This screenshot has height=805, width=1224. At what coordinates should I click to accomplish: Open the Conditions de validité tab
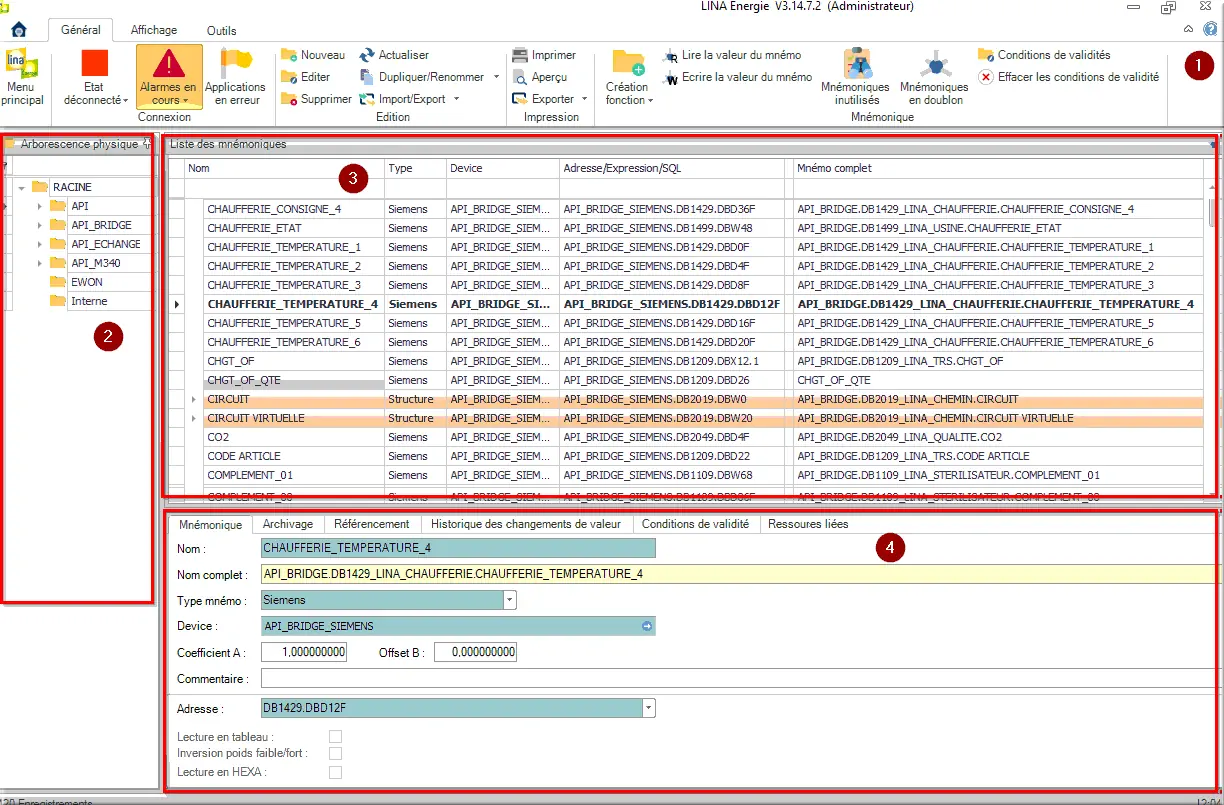(695, 524)
